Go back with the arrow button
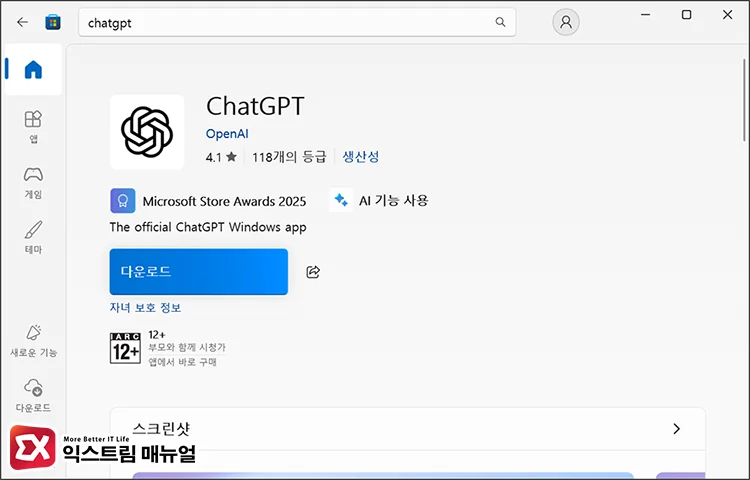This screenshot has height=480, width=750. click(x=22, y=22)
